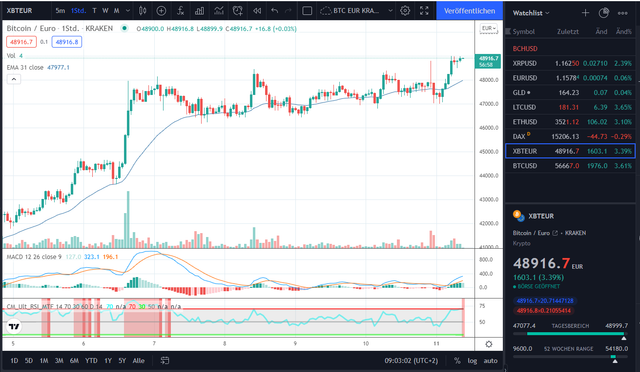Image resolution: width=640 pixels, height=372 pixels.
Task: Open the go to date icon
Action: point(164,361)
